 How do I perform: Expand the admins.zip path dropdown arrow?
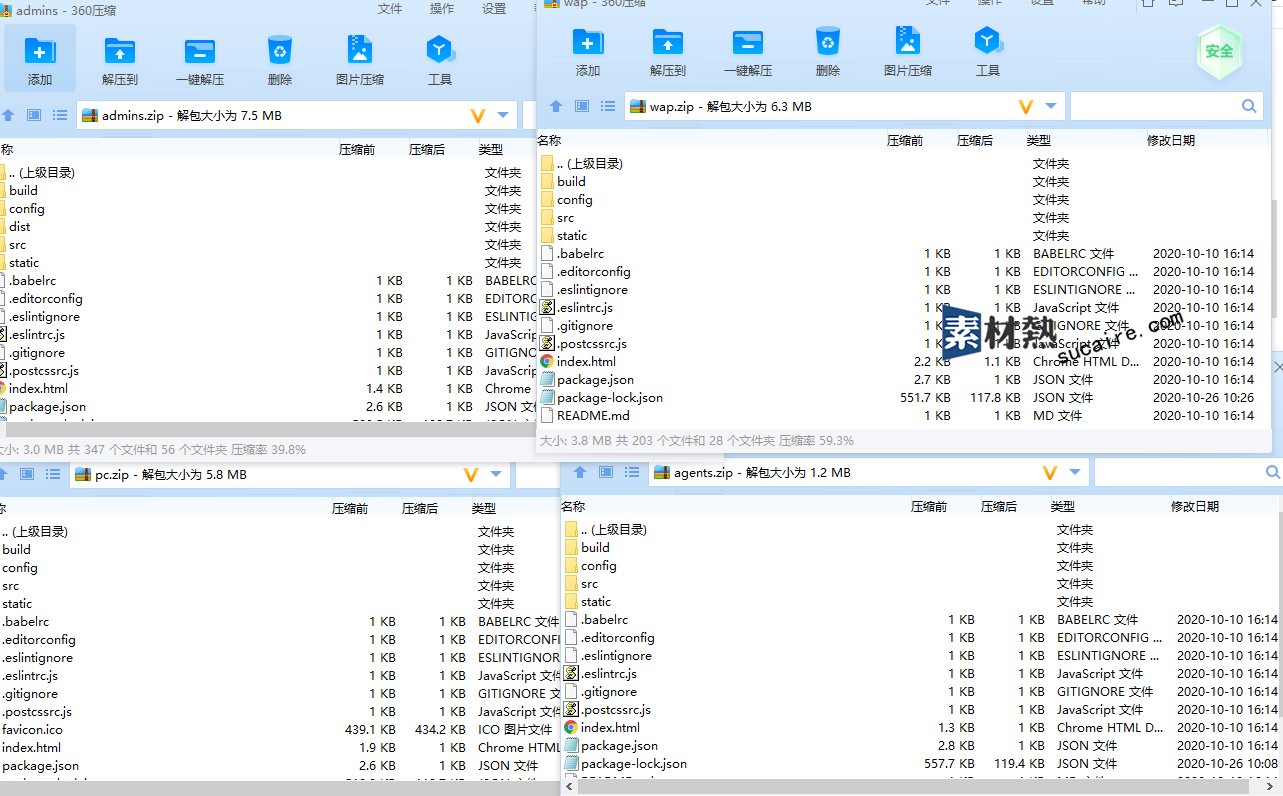503,115
